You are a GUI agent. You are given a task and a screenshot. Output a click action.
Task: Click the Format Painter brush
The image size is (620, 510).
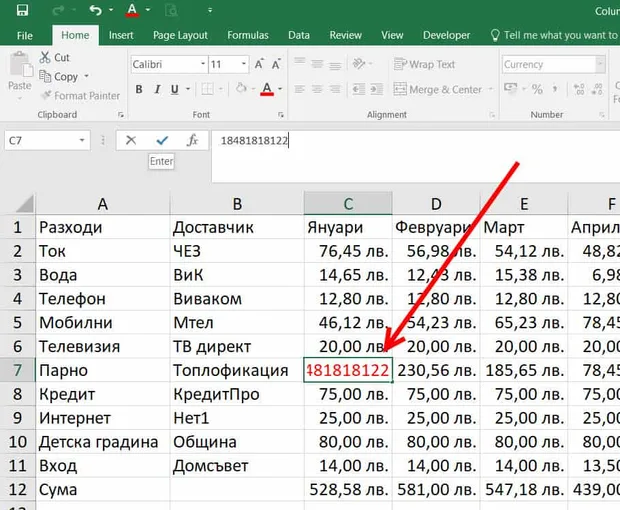(x=47, y=95)
